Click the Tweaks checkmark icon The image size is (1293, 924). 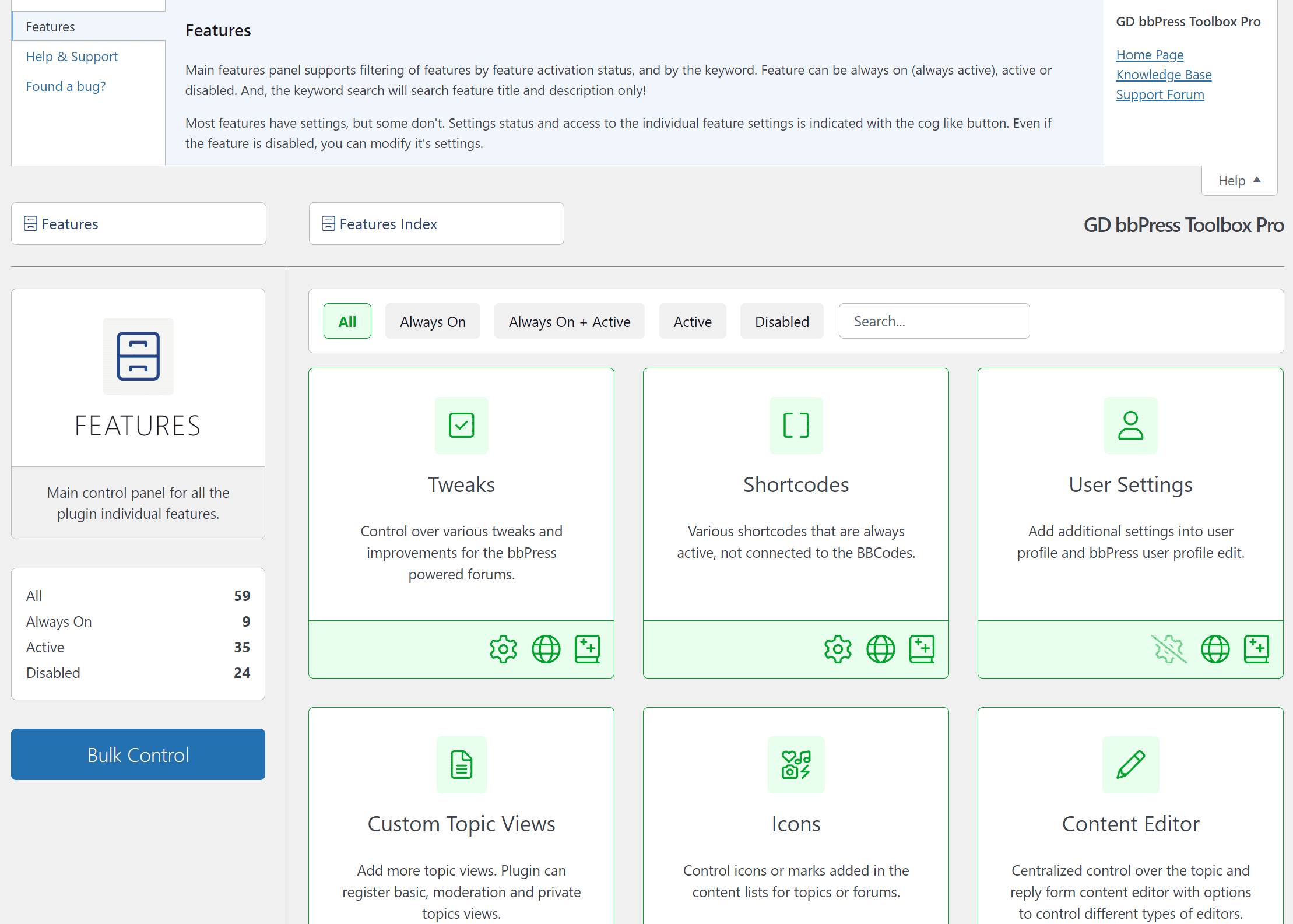[x=462, y=426]
